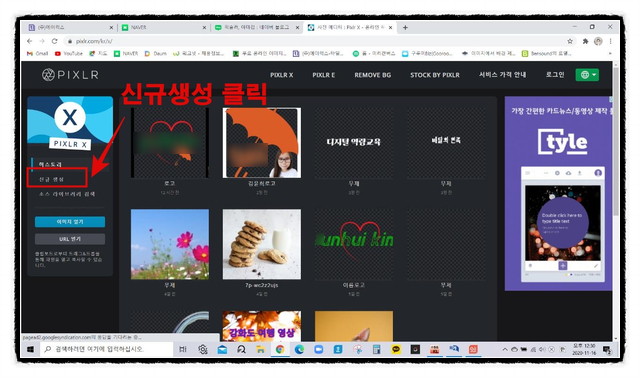Click the browser forward arrow
The height and width of the screenshot is (378, 640).
click(x=42, y=41)
